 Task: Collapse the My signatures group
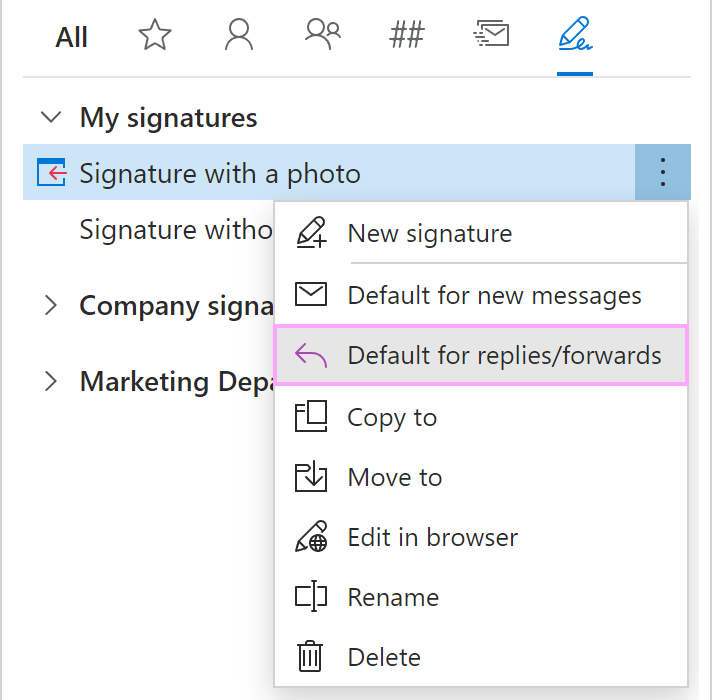51,117
